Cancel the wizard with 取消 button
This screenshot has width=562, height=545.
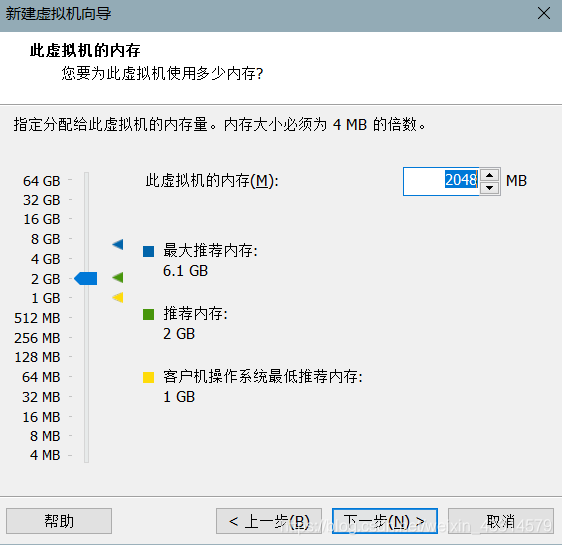pos(501,521)
